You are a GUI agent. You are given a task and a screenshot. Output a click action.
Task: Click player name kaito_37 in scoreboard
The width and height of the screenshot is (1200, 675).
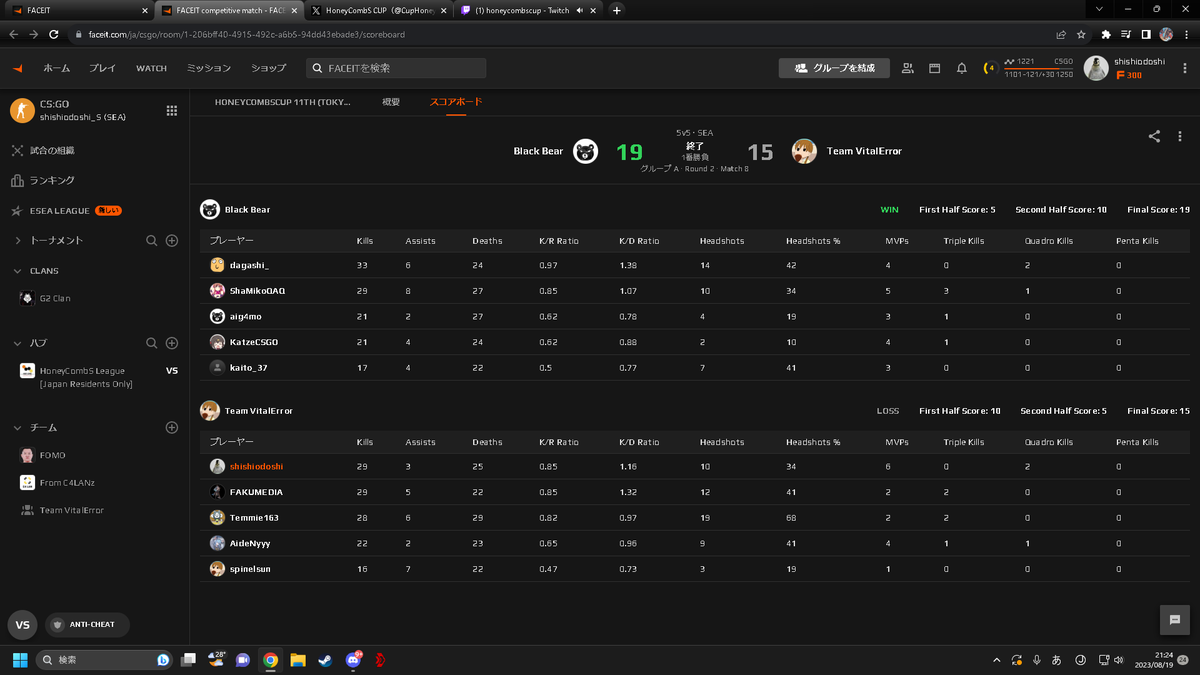249,367
